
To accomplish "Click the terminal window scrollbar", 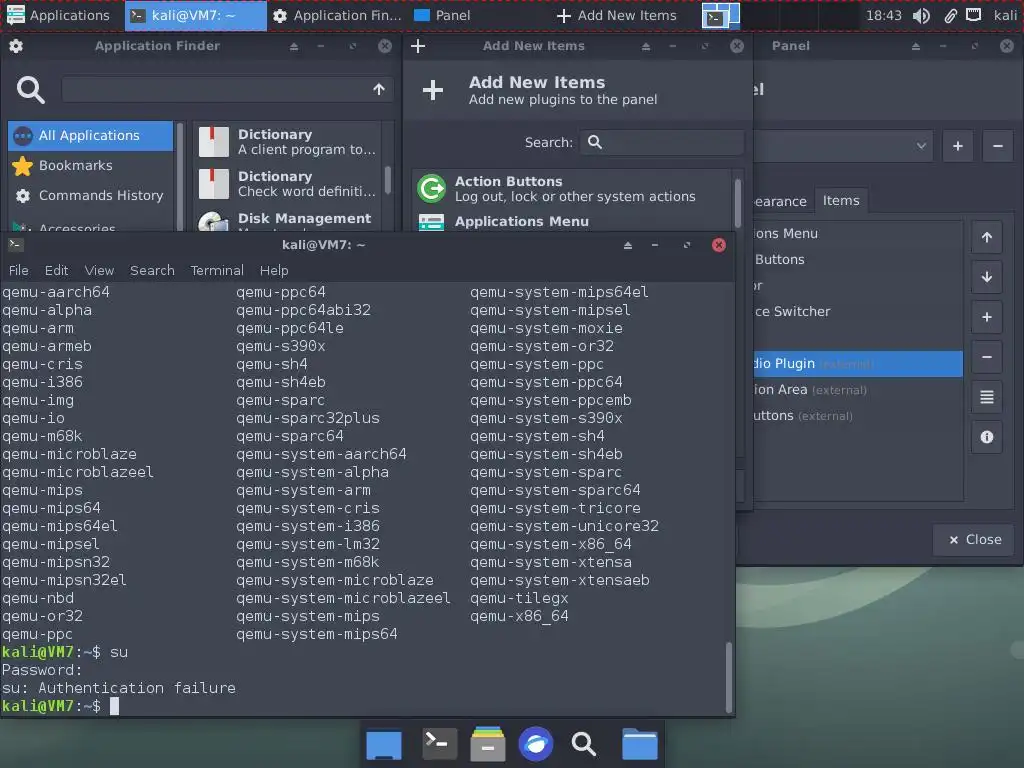I will coord(729,678).
